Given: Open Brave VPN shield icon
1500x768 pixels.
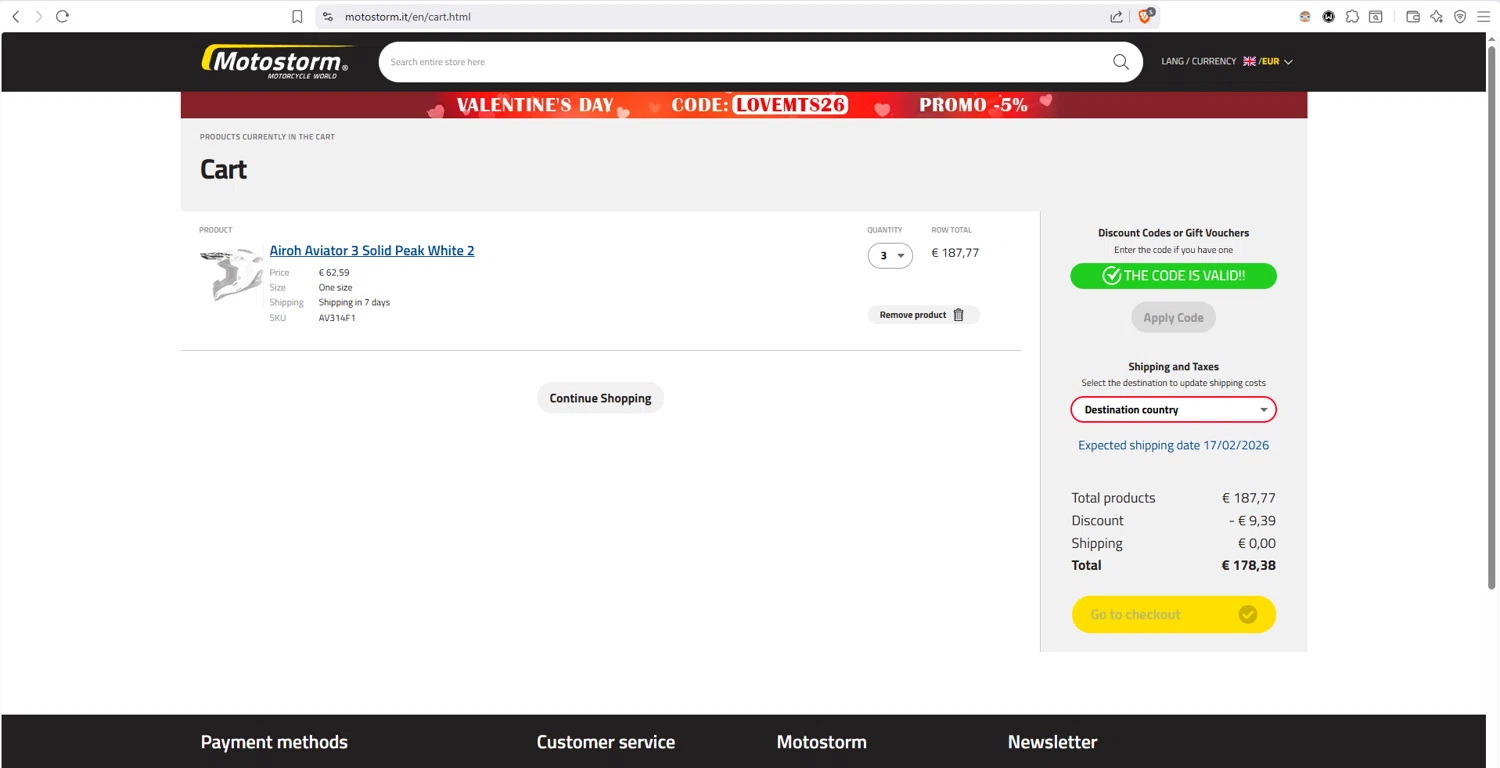Looking at the screenshot, I should 1460,16.
